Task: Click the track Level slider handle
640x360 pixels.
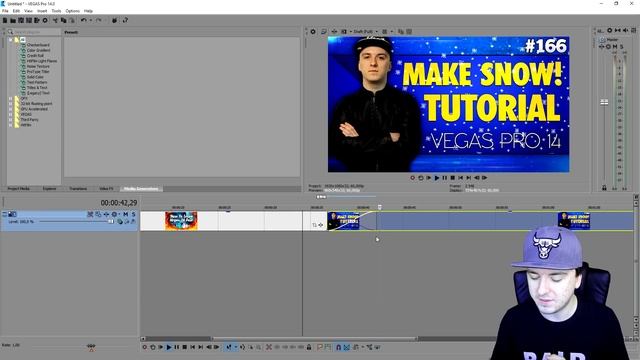Action: coord(110,222)
